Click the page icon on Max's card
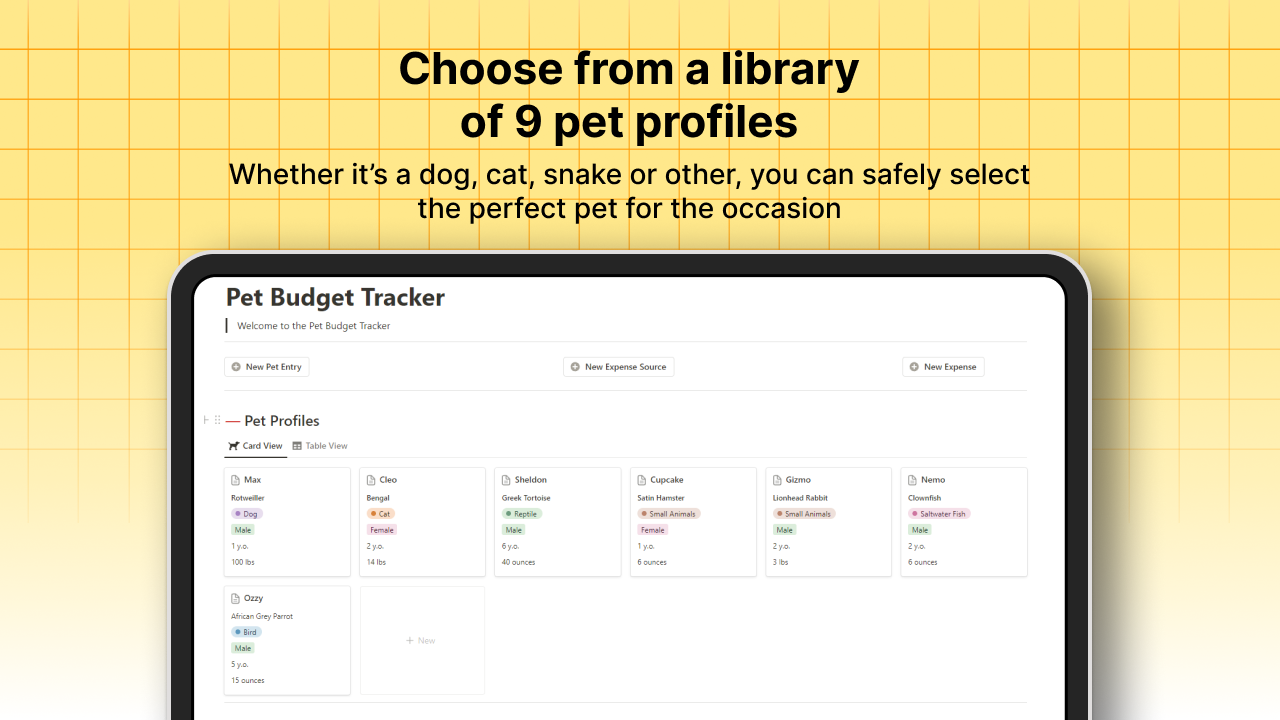Viewport: 1280px width, 720px height. 236,479
